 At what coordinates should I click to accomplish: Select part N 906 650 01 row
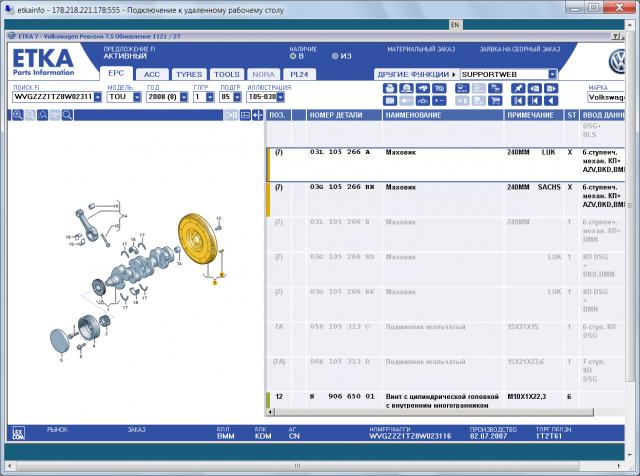(x=445, y=400)
